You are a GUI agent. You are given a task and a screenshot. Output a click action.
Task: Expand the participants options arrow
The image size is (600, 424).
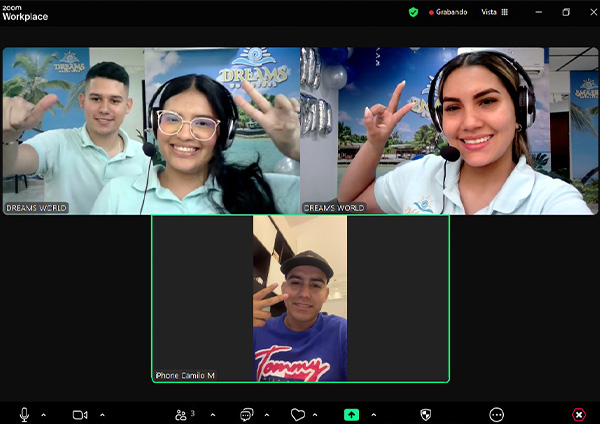click(x=212, y=414)
